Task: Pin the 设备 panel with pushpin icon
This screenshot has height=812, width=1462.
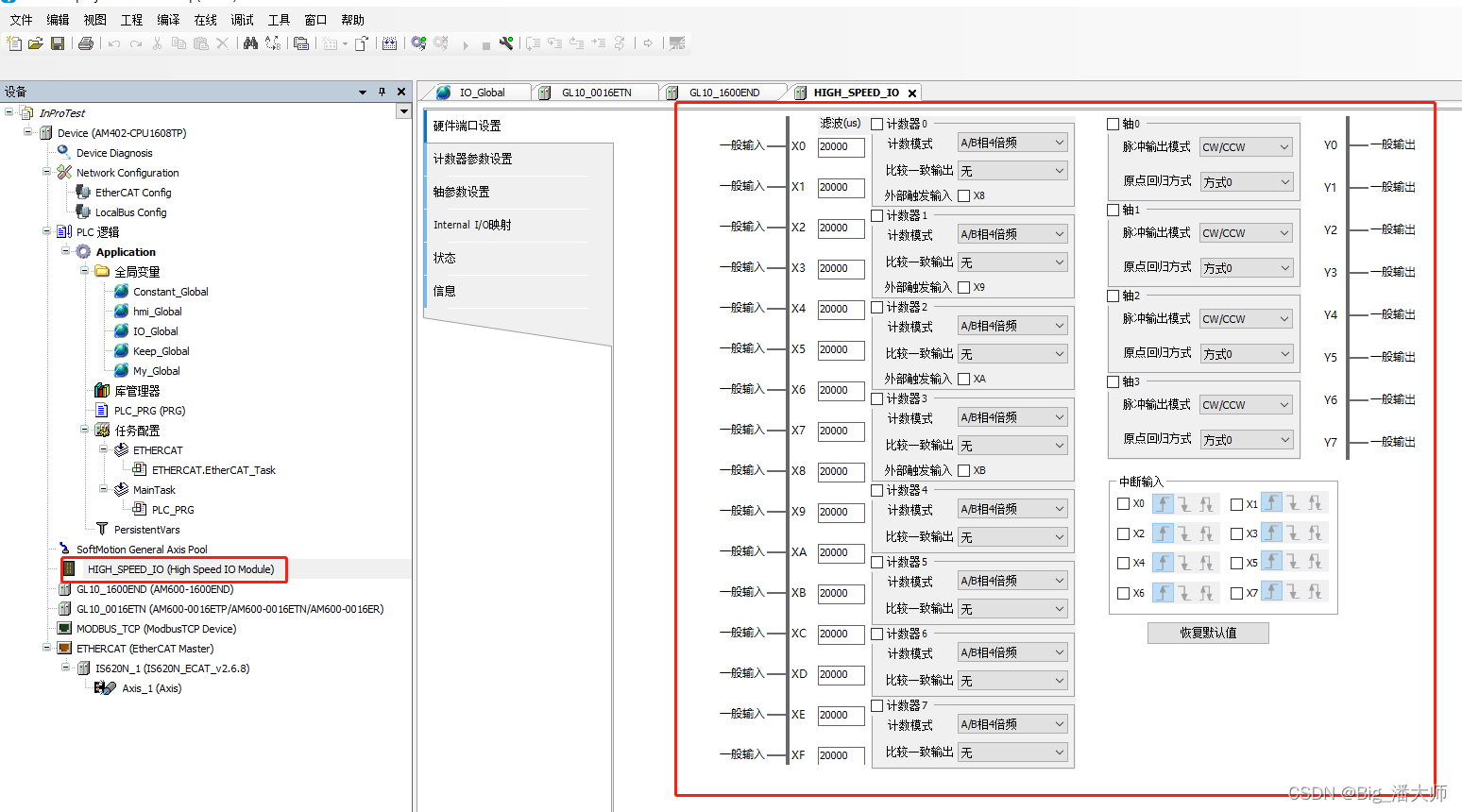Action: (x=382, y=92)
